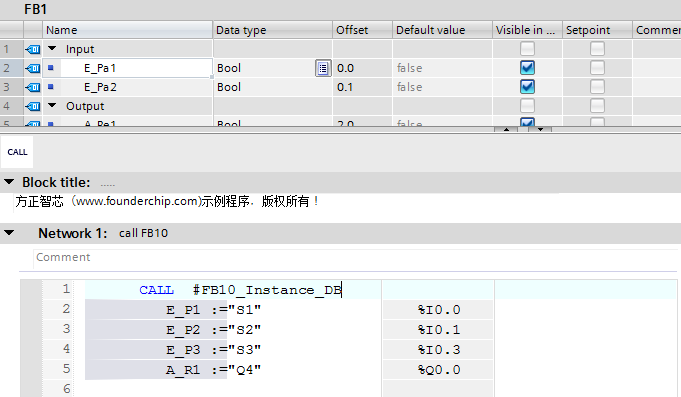The width and height of the screenshot is (681, 397).
Task: Click Network 1 title 'call FB10'
Action: [143, 233]
